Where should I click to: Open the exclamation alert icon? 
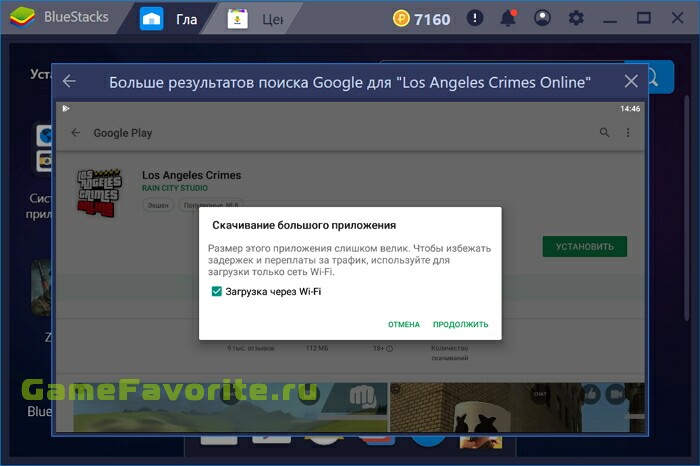click(475, 18)
